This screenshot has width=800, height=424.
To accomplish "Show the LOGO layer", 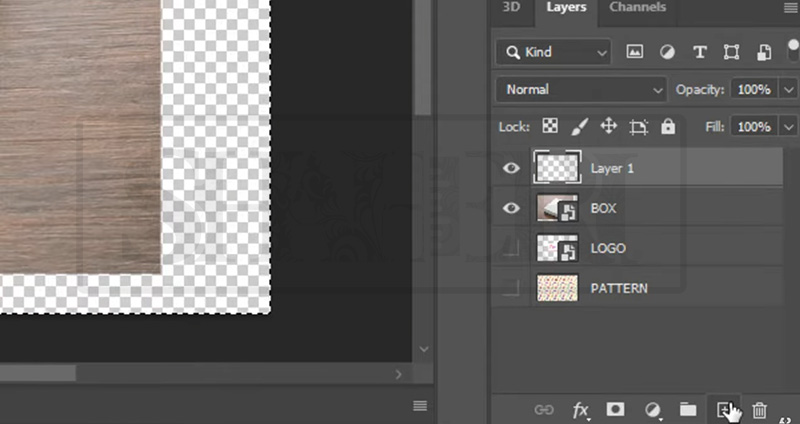I will (x=511, y=248).
